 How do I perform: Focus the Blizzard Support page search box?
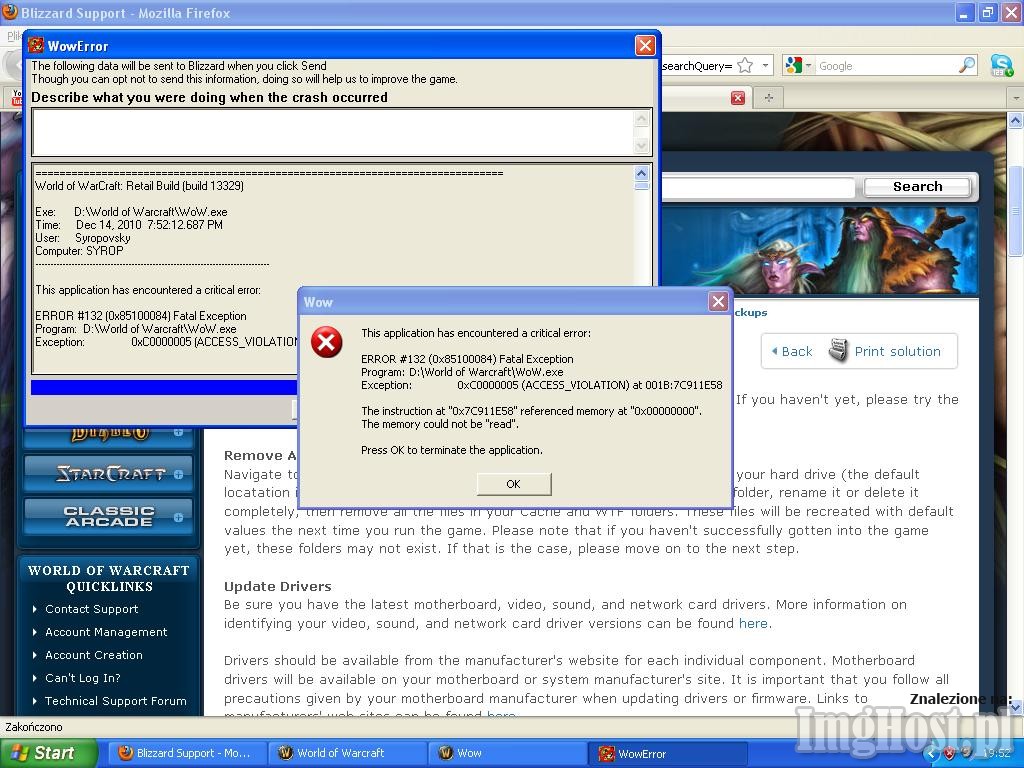pos(758,187)
